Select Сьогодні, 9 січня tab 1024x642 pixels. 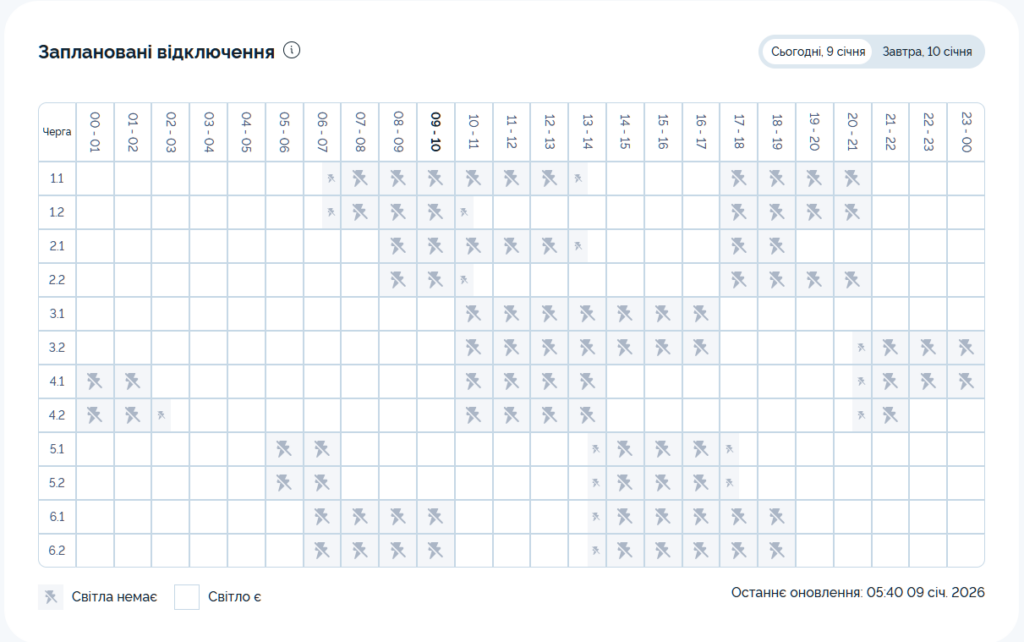(x=816, y=51)
